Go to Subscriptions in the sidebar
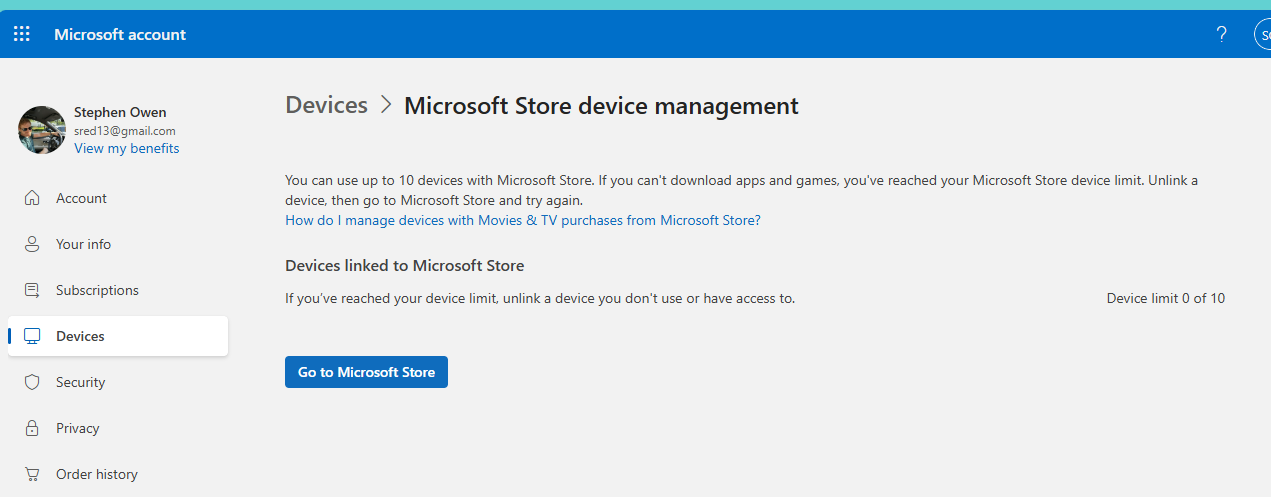1271x497 pixels. 118,290
